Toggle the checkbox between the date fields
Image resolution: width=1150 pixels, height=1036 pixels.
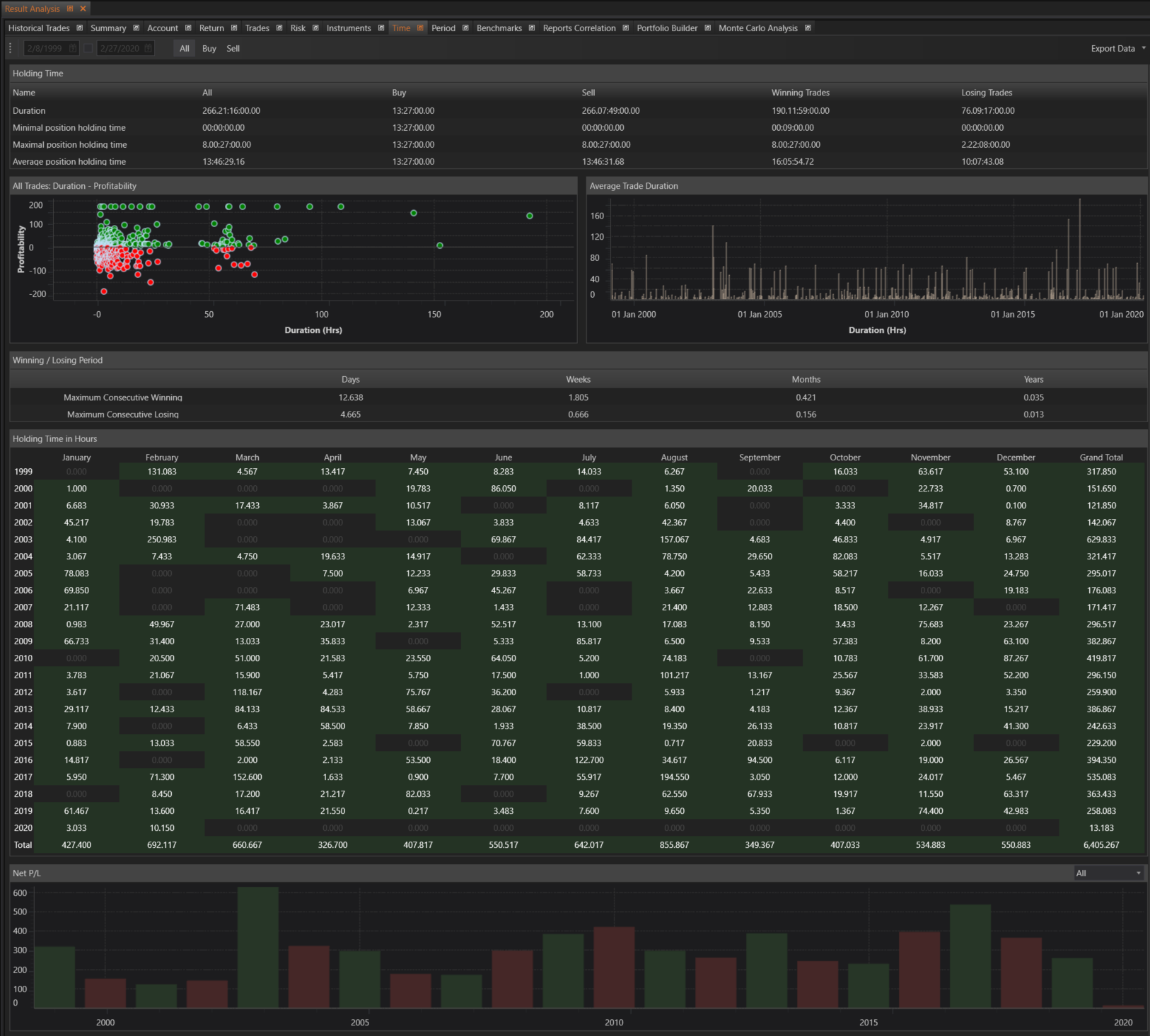88,49
